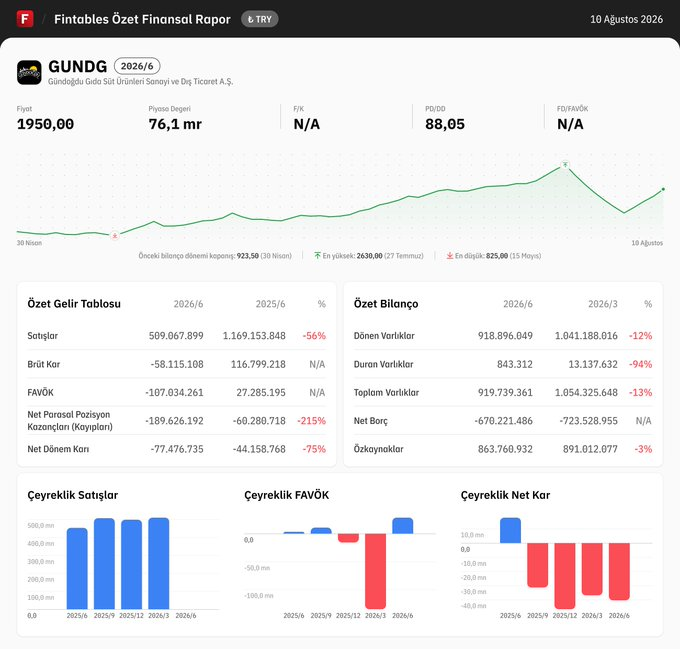Click the Özkaynaklar -3% change
The image size is (680, 649).
tap(643, 449)
